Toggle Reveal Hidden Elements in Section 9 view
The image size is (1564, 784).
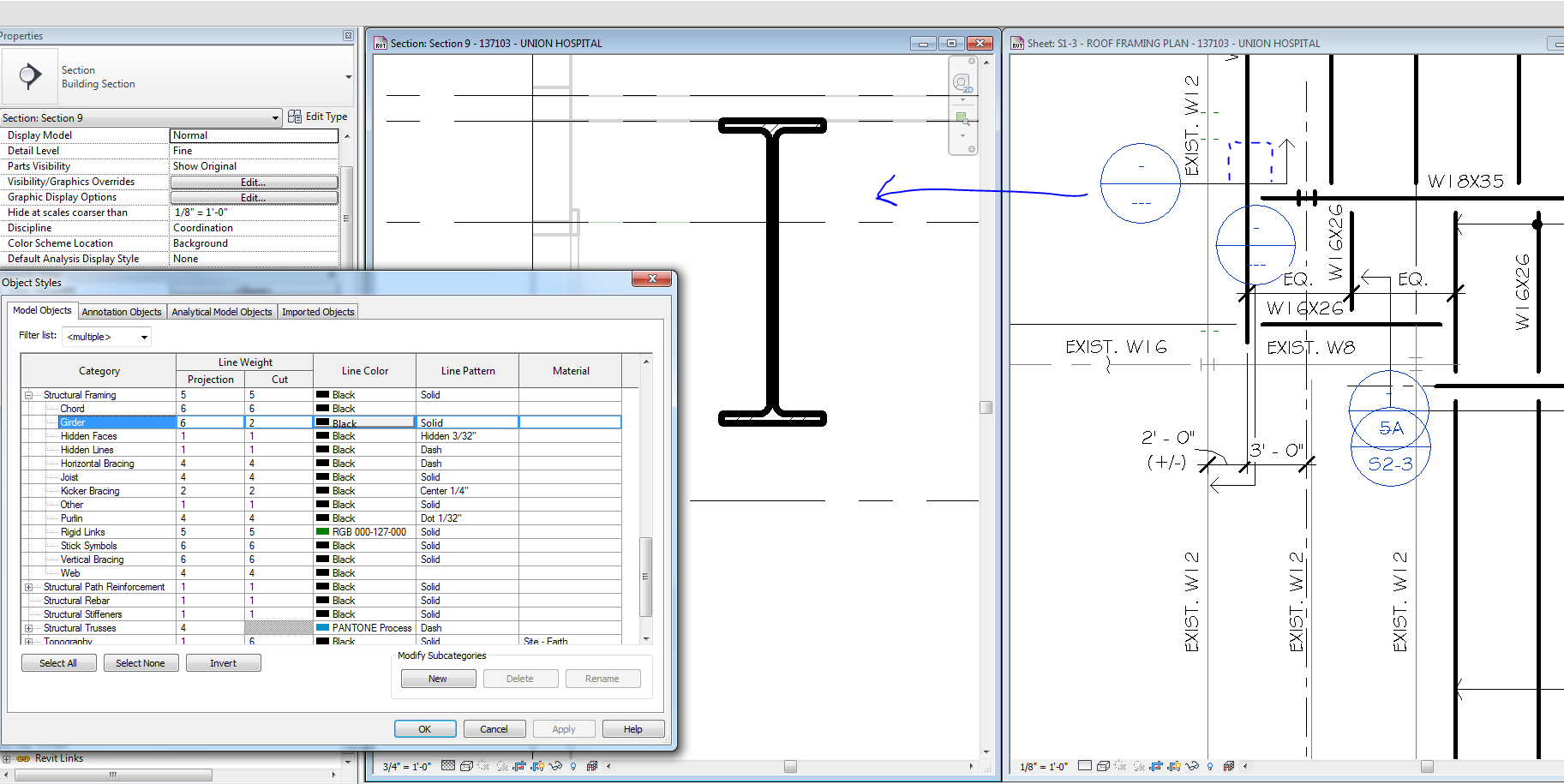[573, 766]
